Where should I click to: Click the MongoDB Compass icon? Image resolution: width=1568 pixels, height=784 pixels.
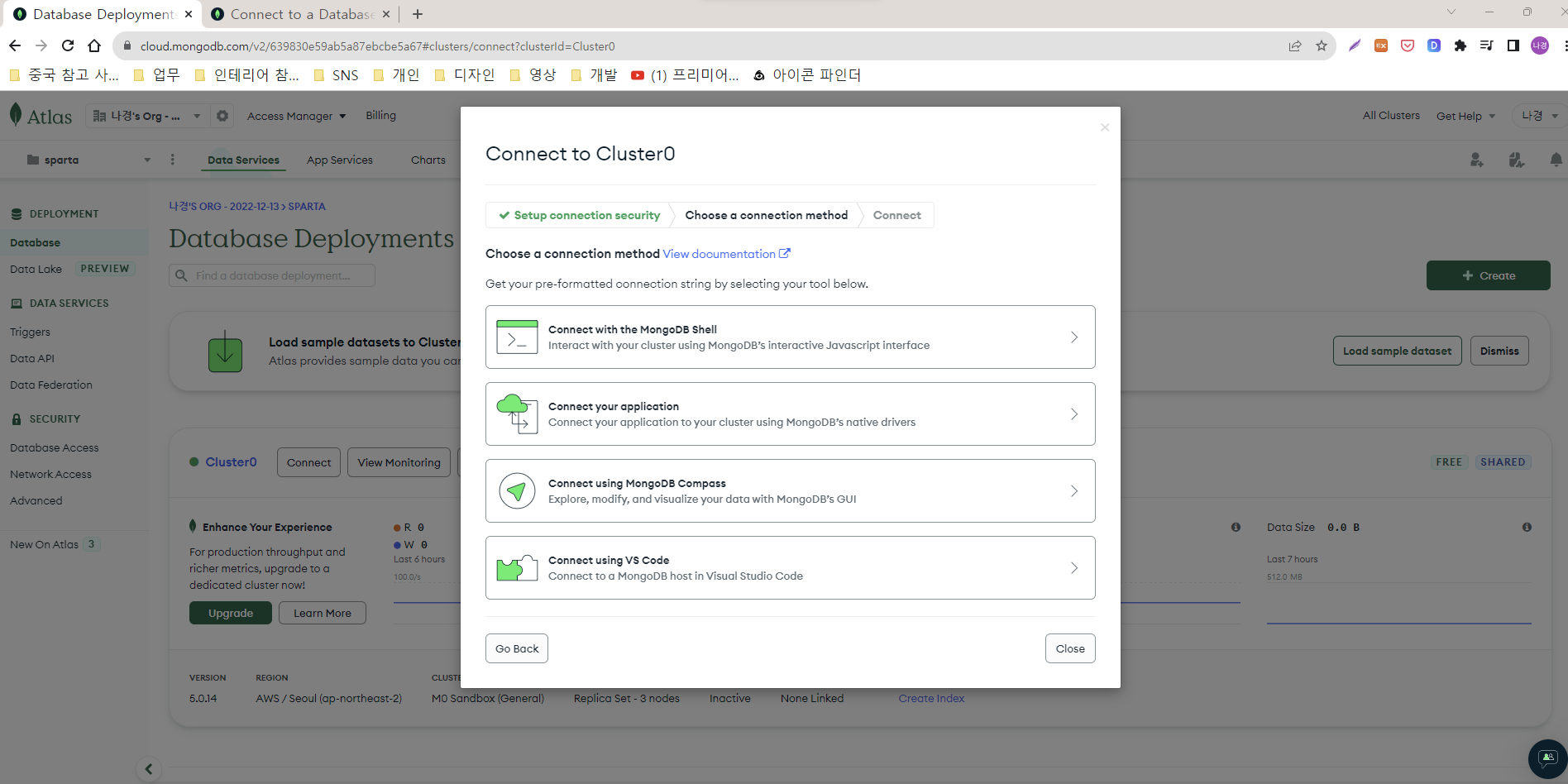pyautogui.click(x=517, y=491)
